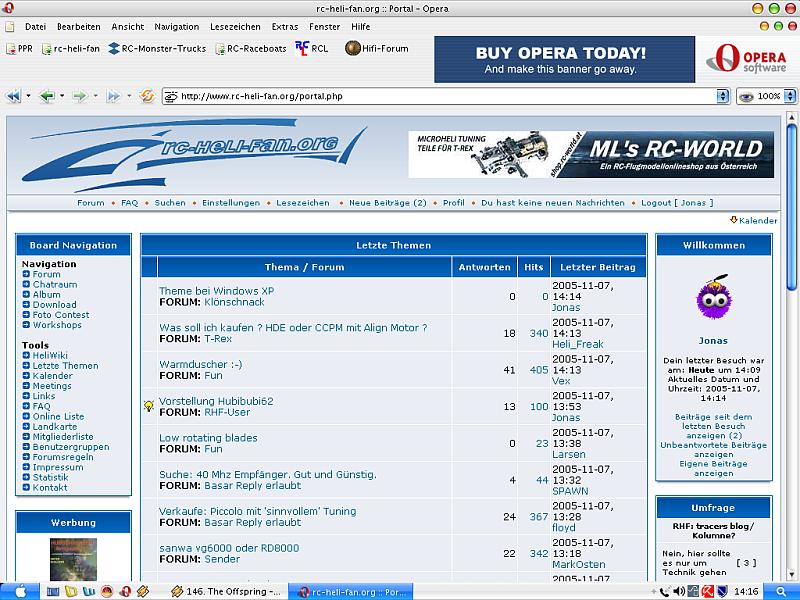
Task: Open the history dropdown next to the Back arrow
Action: click(x=62, y=95)
